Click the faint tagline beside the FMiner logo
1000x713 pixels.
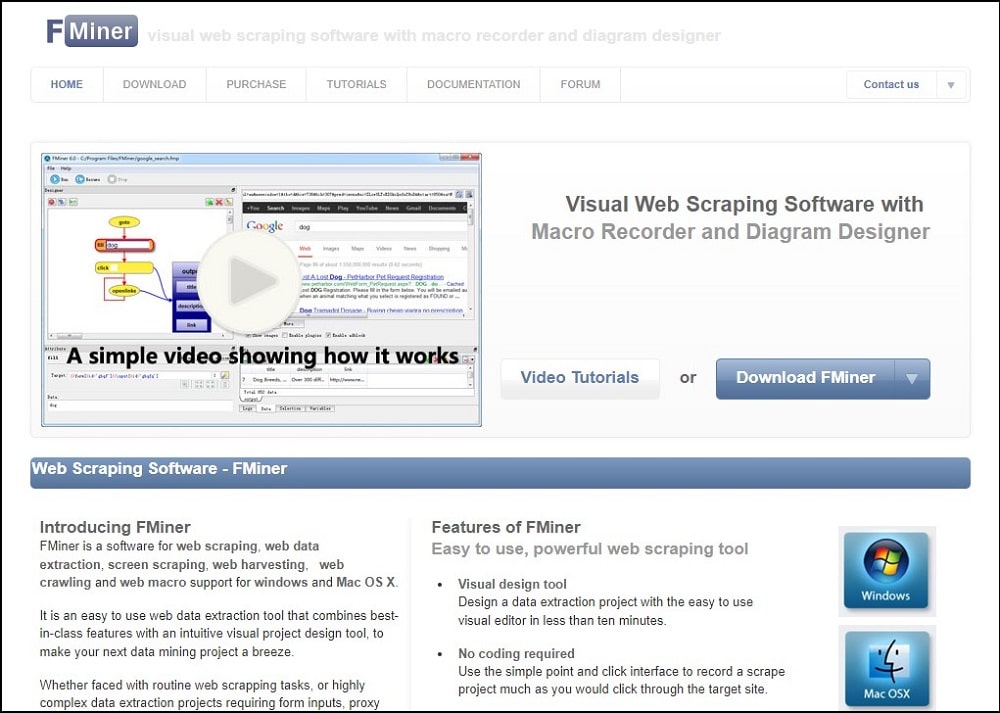[434, 36]
